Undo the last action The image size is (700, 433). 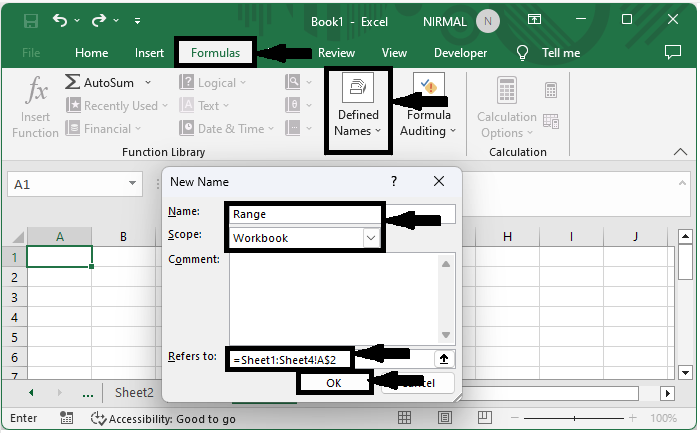60,20
